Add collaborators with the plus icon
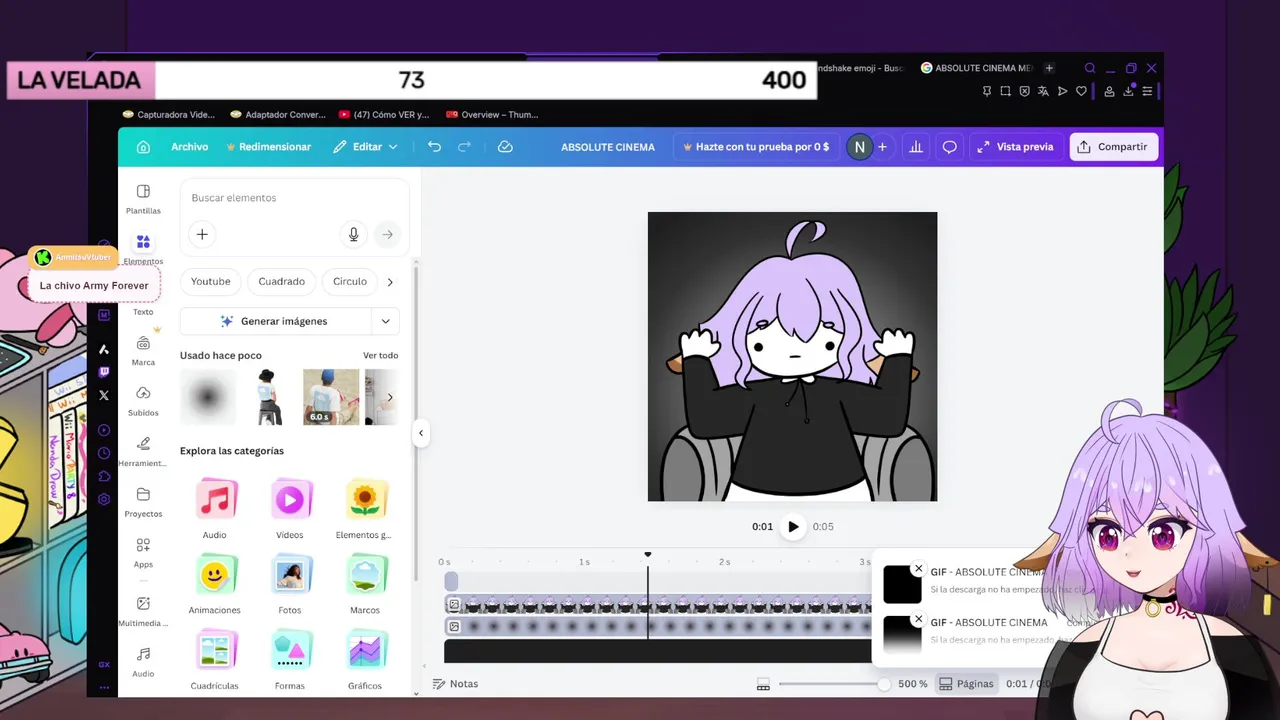The width and height of the screenshot is (1280, 720). pyautogui.click(x=882, y=147)
